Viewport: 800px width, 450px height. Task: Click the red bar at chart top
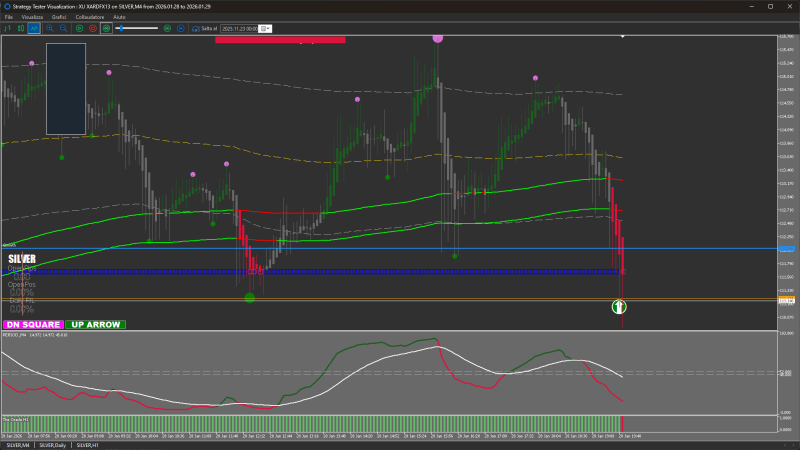pyautogui.click(x=280, y=39)
